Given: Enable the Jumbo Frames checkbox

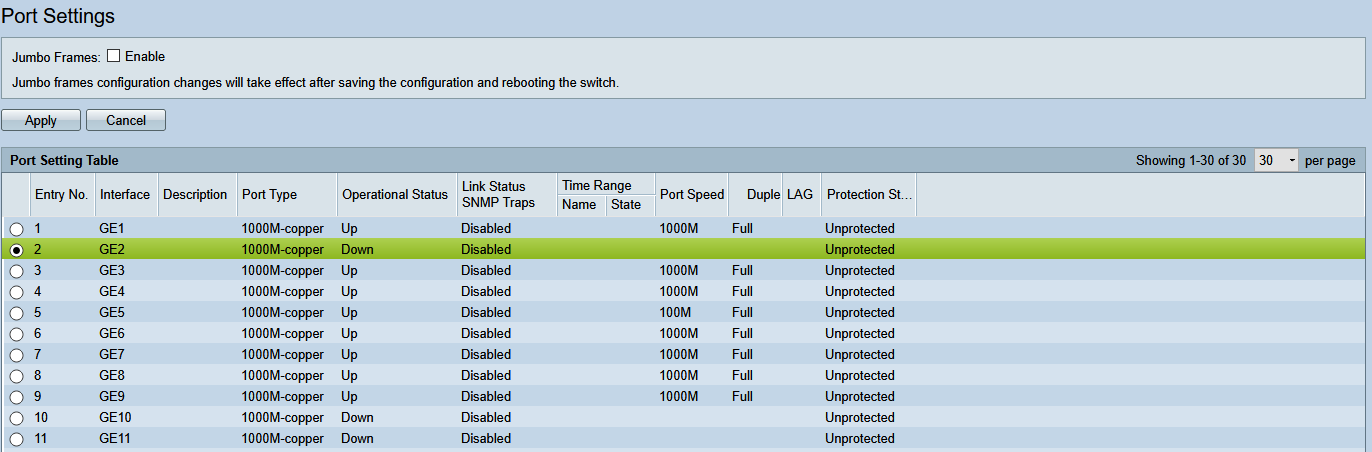Looking at the screenshot, I should pos(113,56).
